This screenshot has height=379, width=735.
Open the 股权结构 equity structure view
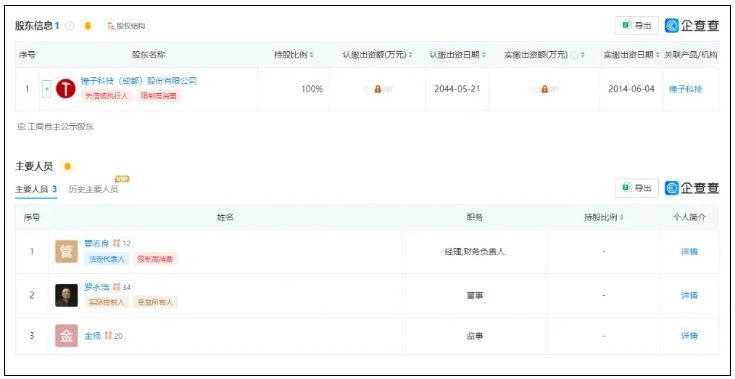point(126,26)
